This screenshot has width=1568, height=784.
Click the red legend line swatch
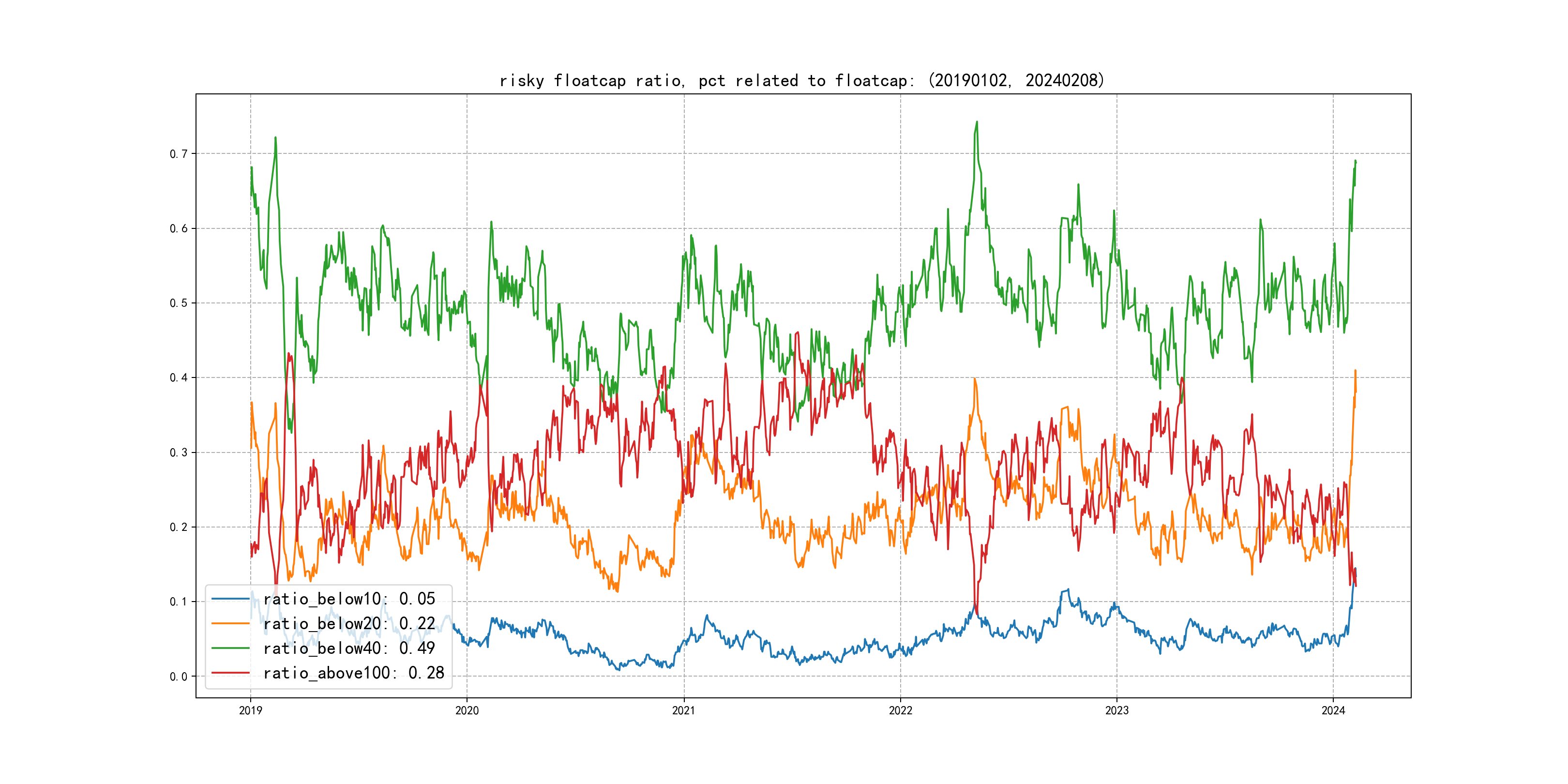tap(230, 673)
